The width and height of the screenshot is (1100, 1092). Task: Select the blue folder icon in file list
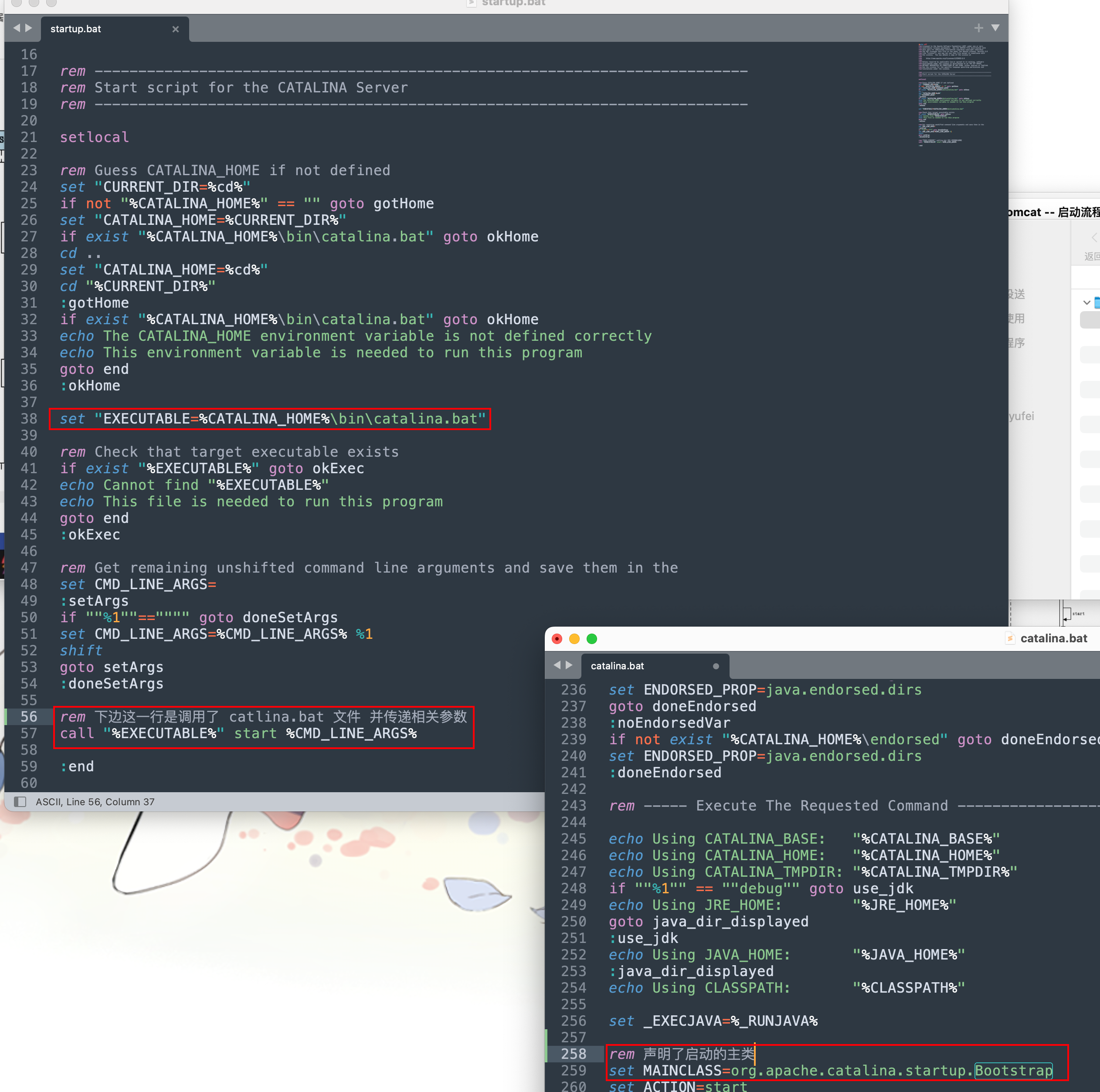pyautogui.click(x=1097, y=302)
